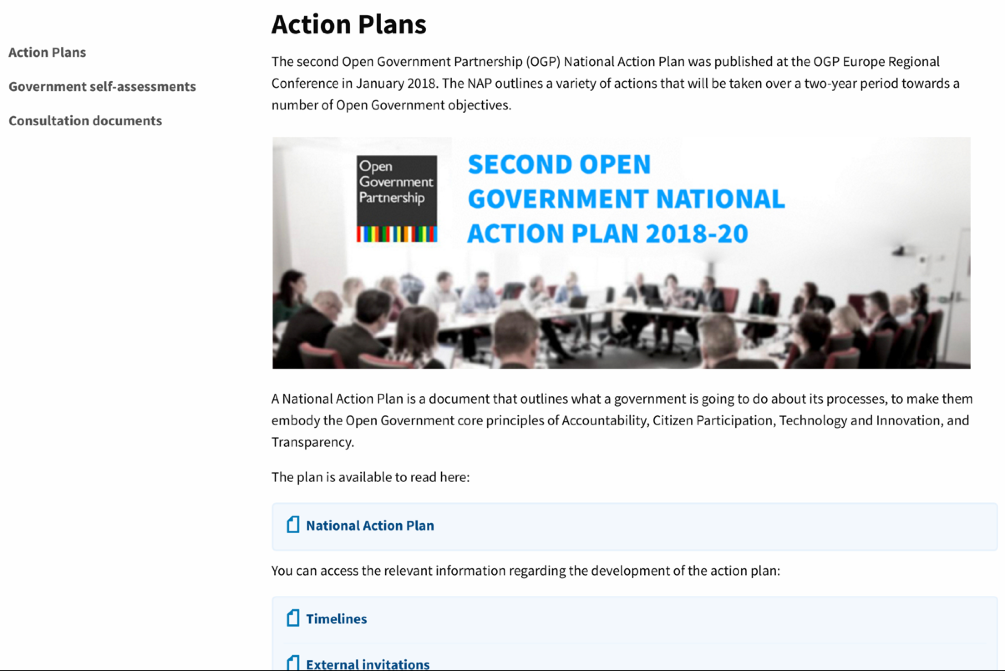Open Government self-assessments sidebar item
The width and height of the screenshot is (1005, 671).
tap(102, 87)
